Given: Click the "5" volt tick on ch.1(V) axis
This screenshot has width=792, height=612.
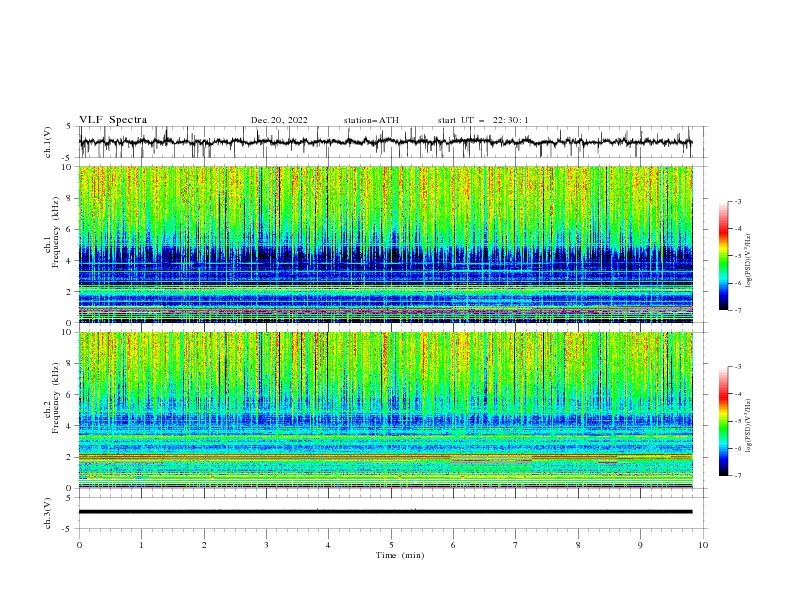Looking at the screenshot, I should 69,126.
